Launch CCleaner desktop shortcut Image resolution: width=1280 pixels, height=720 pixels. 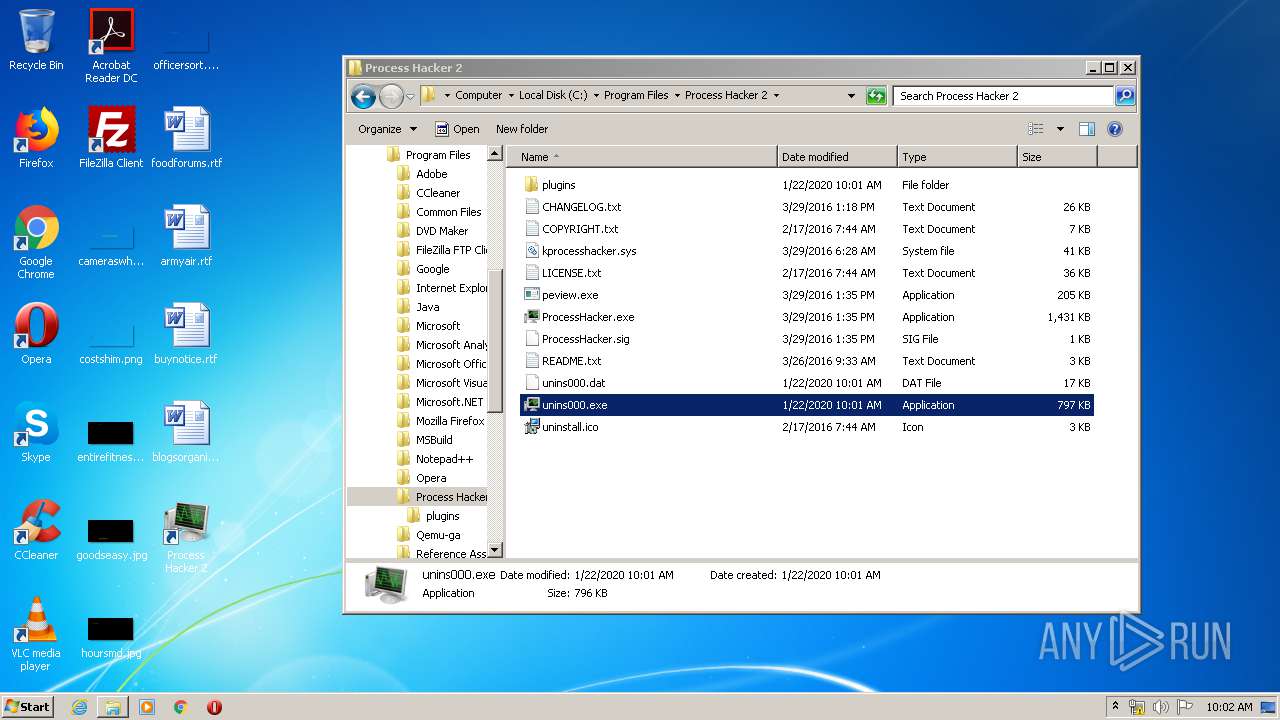pos(36,530)
